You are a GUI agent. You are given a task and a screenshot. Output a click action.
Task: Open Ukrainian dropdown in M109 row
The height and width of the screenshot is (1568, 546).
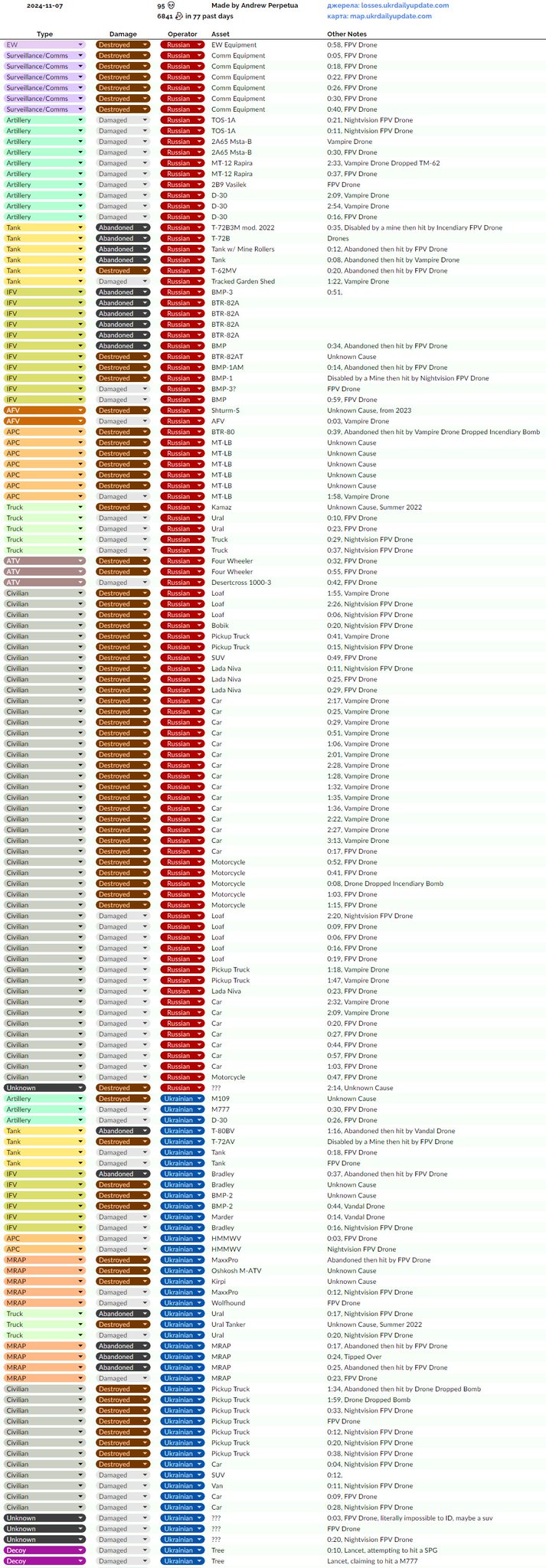(x=182, y=1099)
